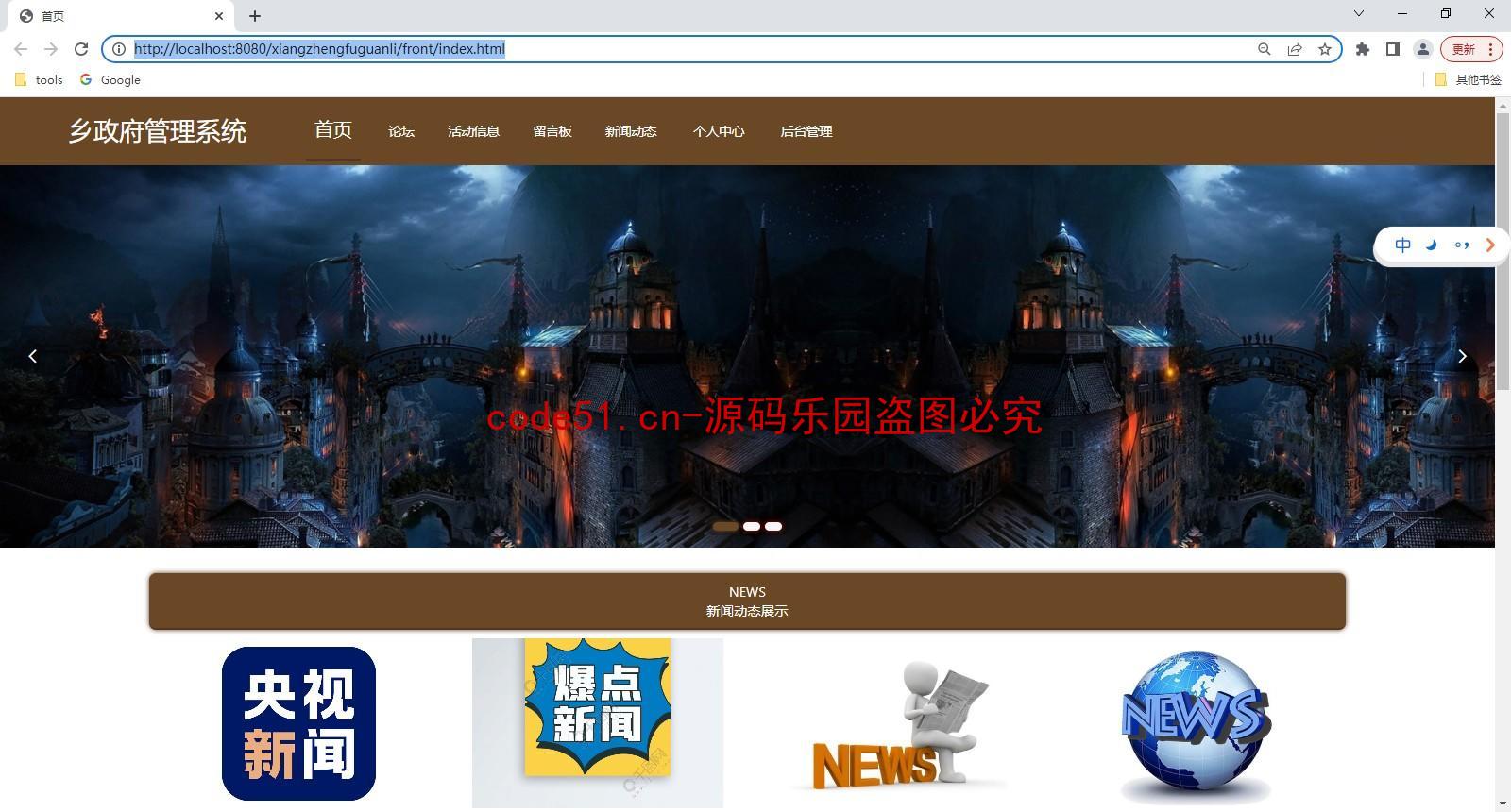
Task: Open the Google bookmark
Action: point(110,80)
